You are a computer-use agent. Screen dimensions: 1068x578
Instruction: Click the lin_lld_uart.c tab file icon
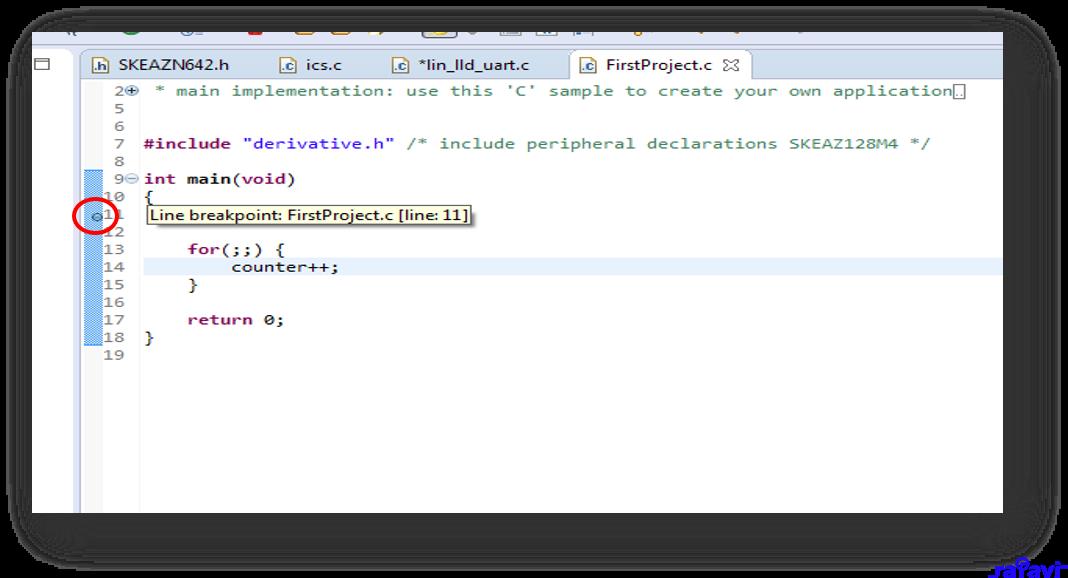point(401,66)
